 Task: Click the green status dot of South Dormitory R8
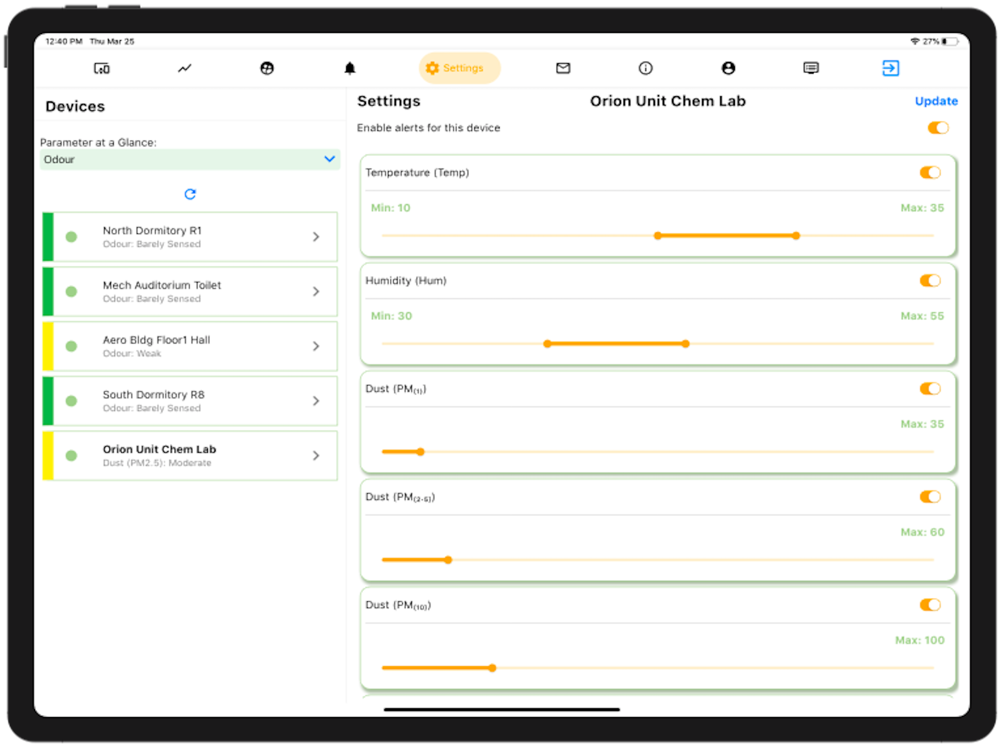pos(71,401)
